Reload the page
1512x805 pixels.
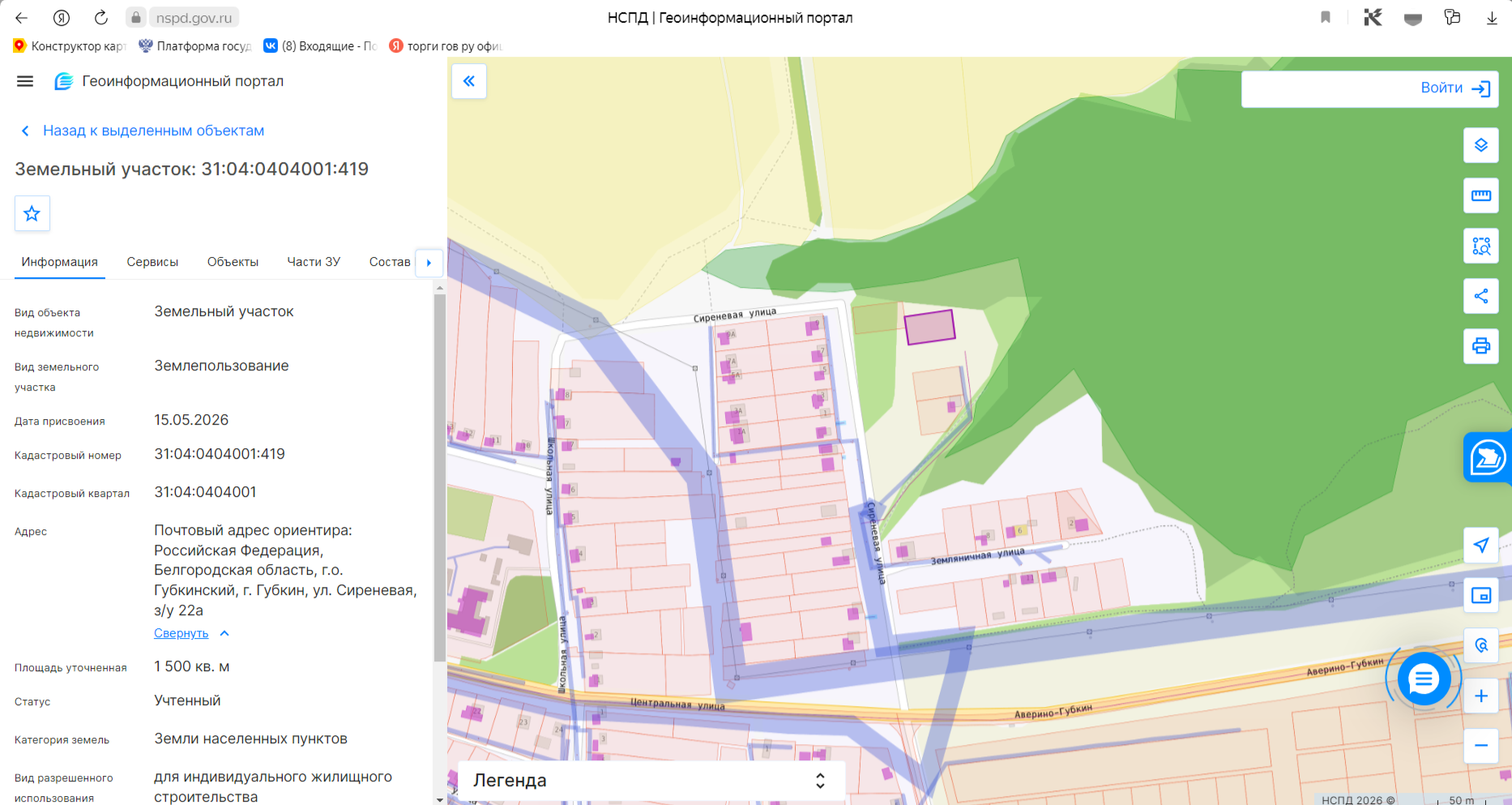point(101,18)
